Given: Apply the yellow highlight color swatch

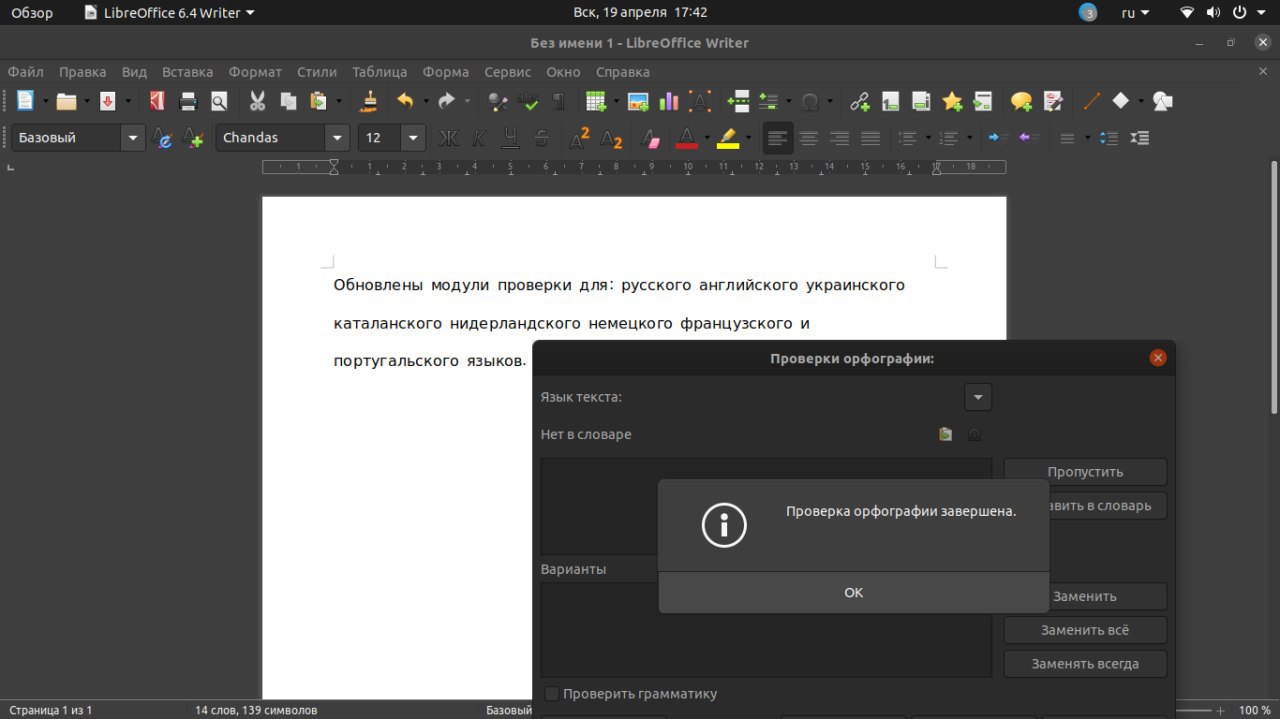Looking at the screenshot, I should [x=728, y=138].
